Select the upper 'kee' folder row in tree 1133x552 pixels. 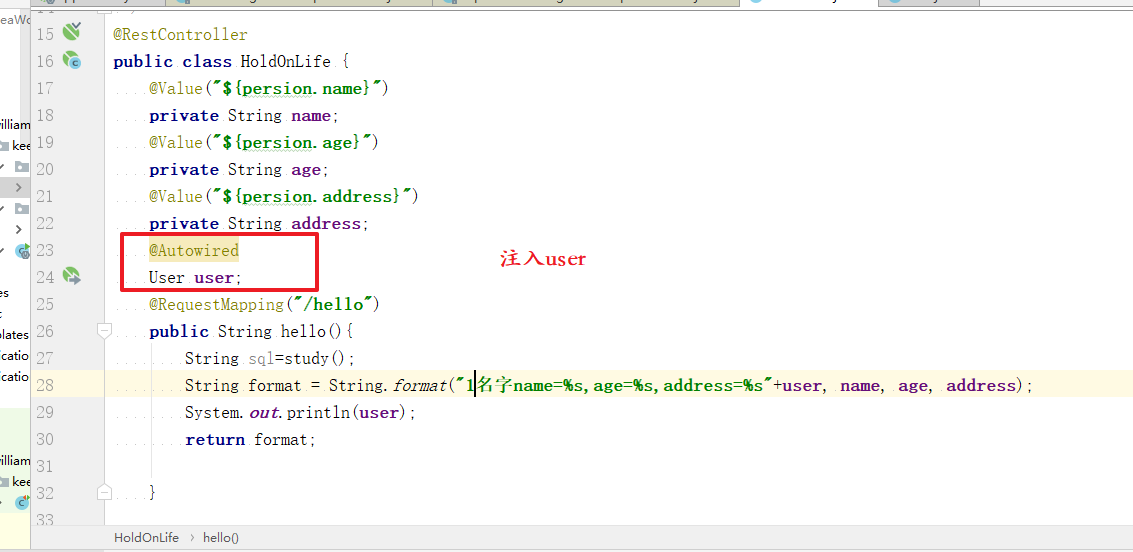point(15,146)
